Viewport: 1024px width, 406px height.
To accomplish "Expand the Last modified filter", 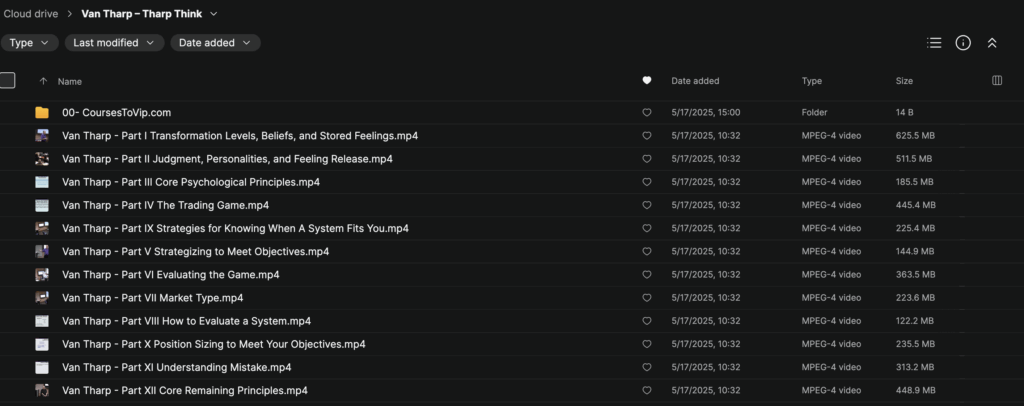I will (114, 43).
